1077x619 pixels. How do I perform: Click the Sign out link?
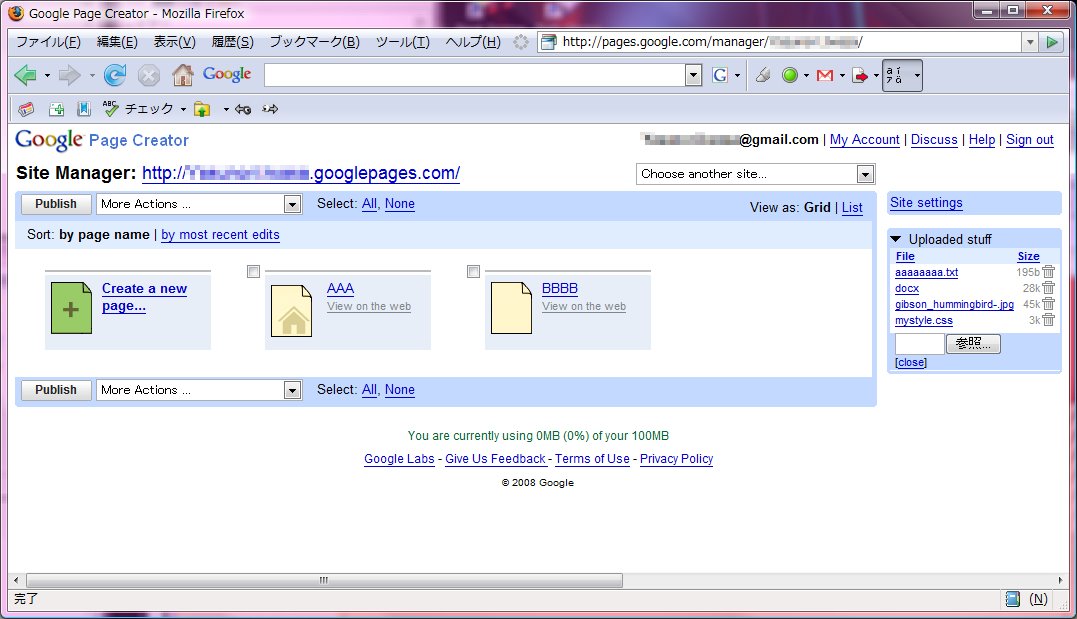tap(1030, 139)
